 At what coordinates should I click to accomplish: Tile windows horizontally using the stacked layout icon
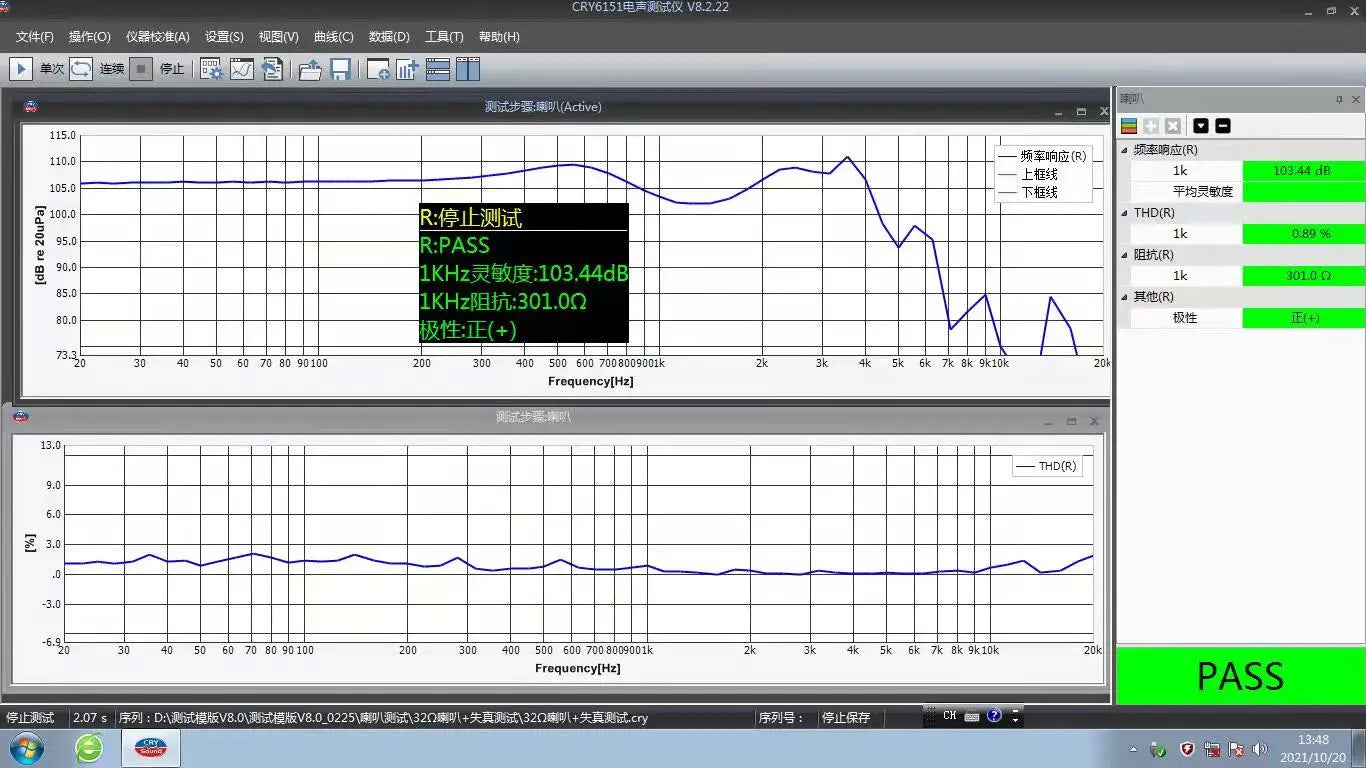click(437, 69)
